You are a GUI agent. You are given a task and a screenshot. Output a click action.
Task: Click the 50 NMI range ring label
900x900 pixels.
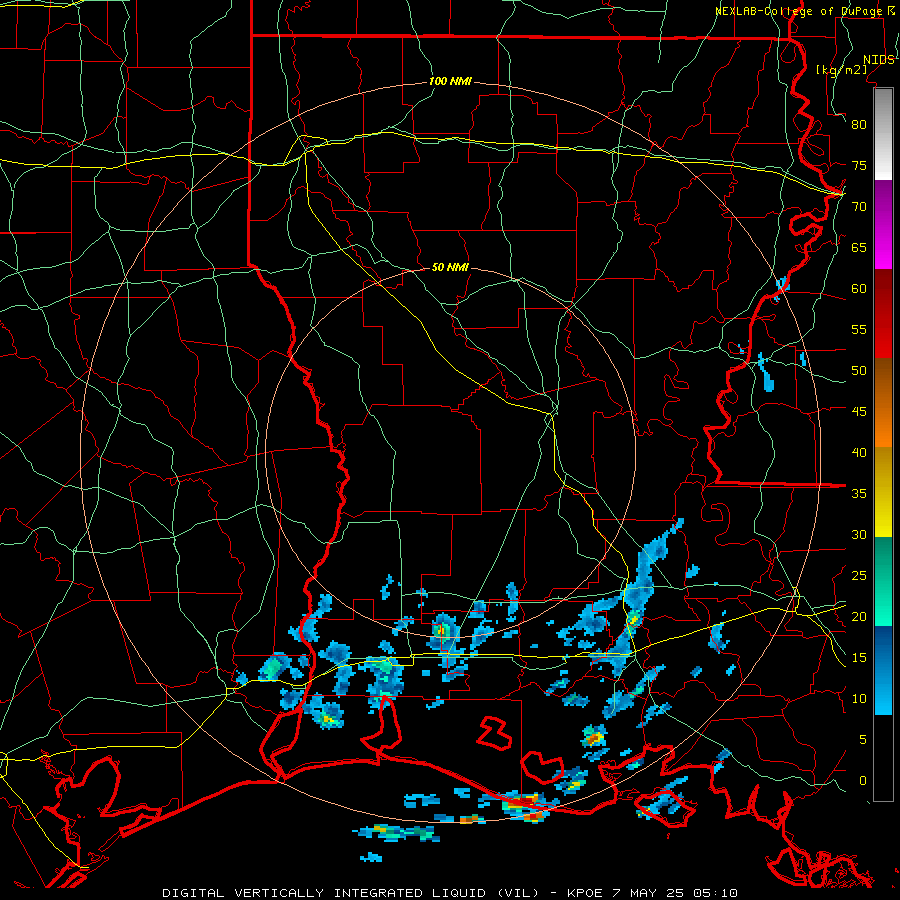(450, 267)
